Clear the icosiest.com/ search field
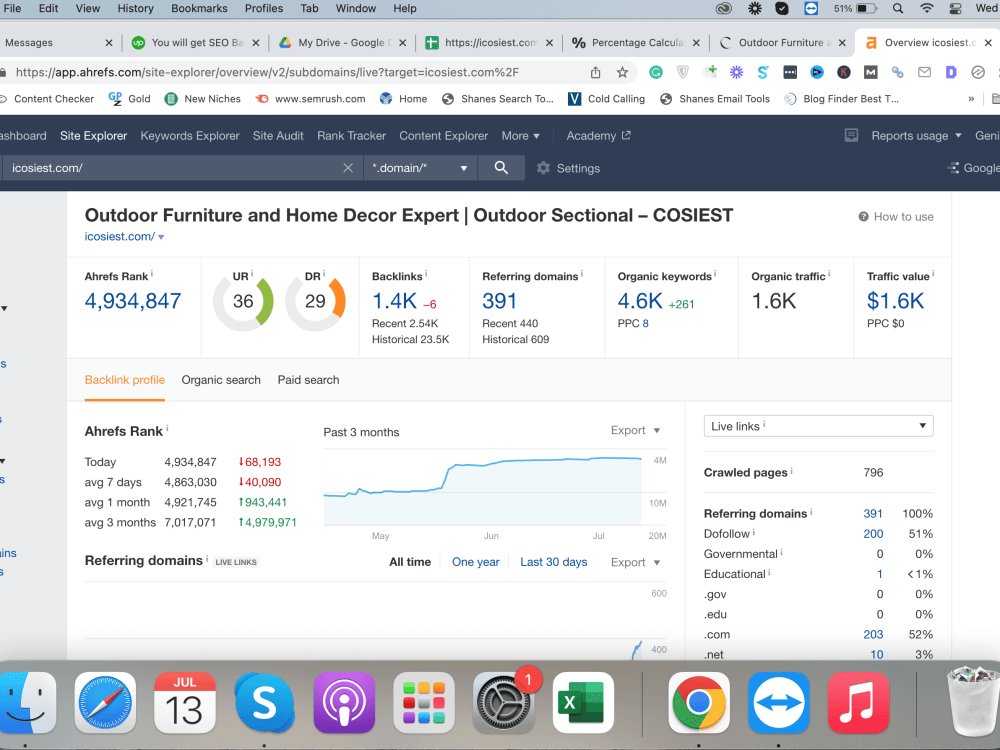 348,168
